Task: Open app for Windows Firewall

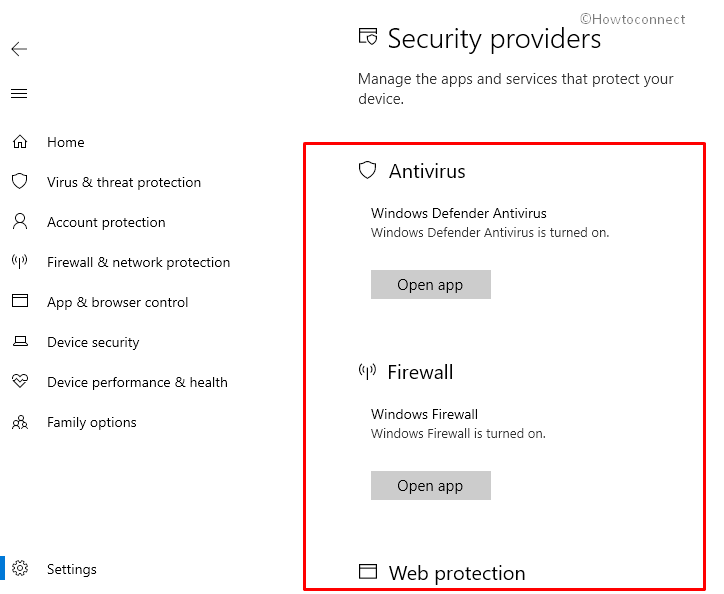Action: point(430,486)
